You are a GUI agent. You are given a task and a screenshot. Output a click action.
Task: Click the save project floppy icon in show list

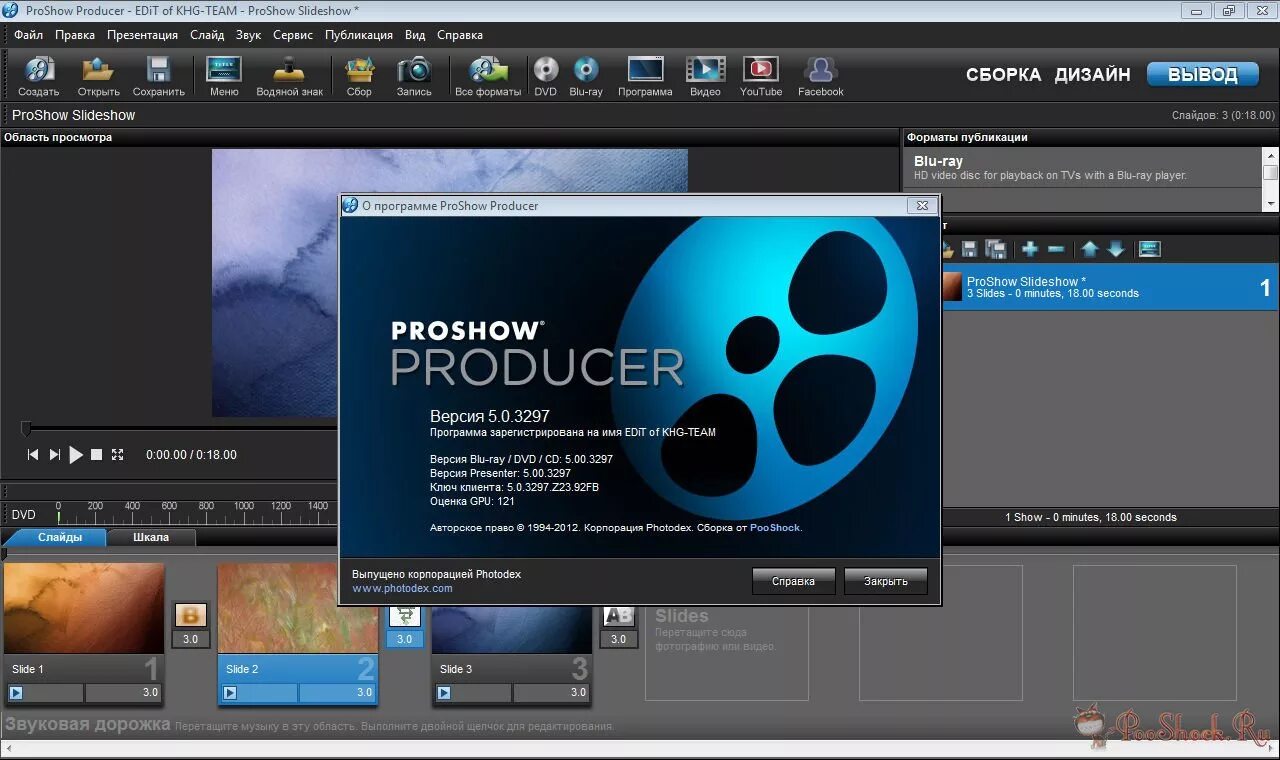point(969,249)
